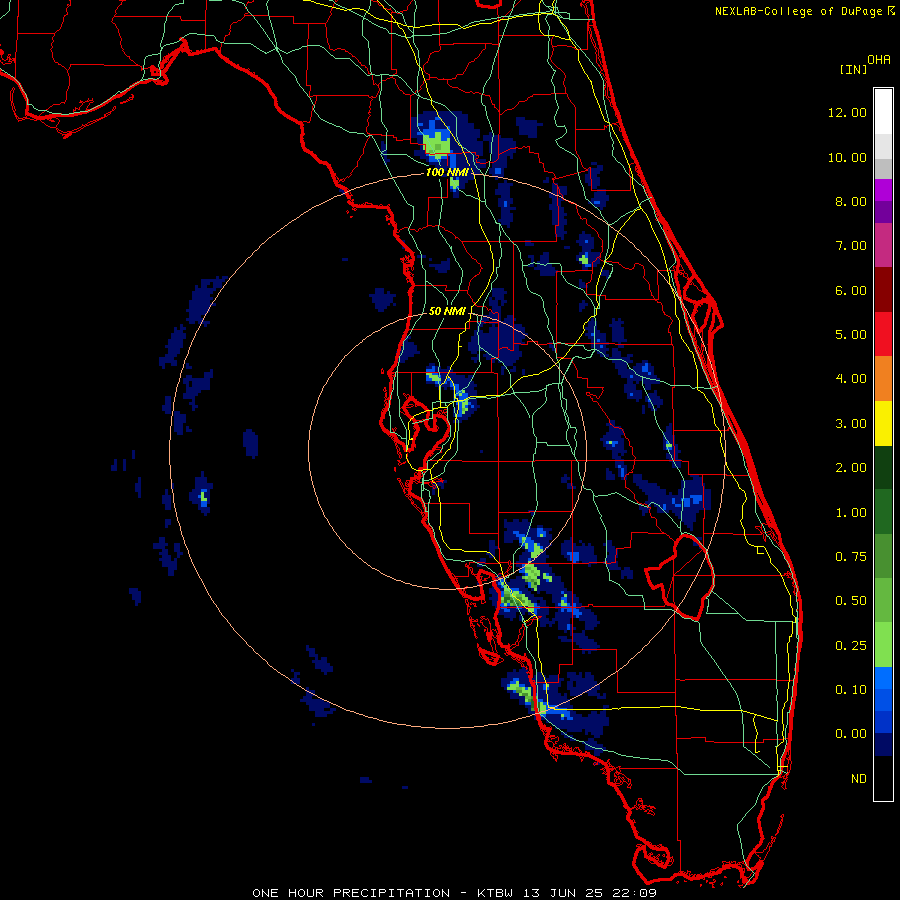Click the 0.00 legend value
This screenshot has height=900, width=900.
(x=851, y=734)
